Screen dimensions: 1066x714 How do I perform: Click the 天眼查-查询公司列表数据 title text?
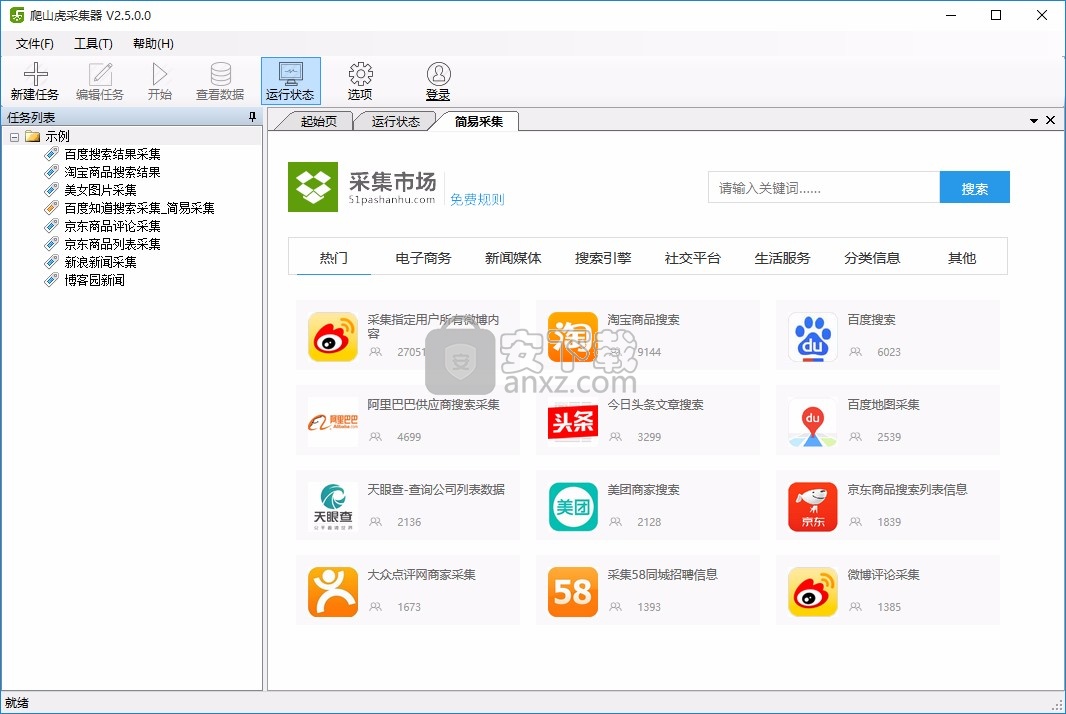(436, 490)
